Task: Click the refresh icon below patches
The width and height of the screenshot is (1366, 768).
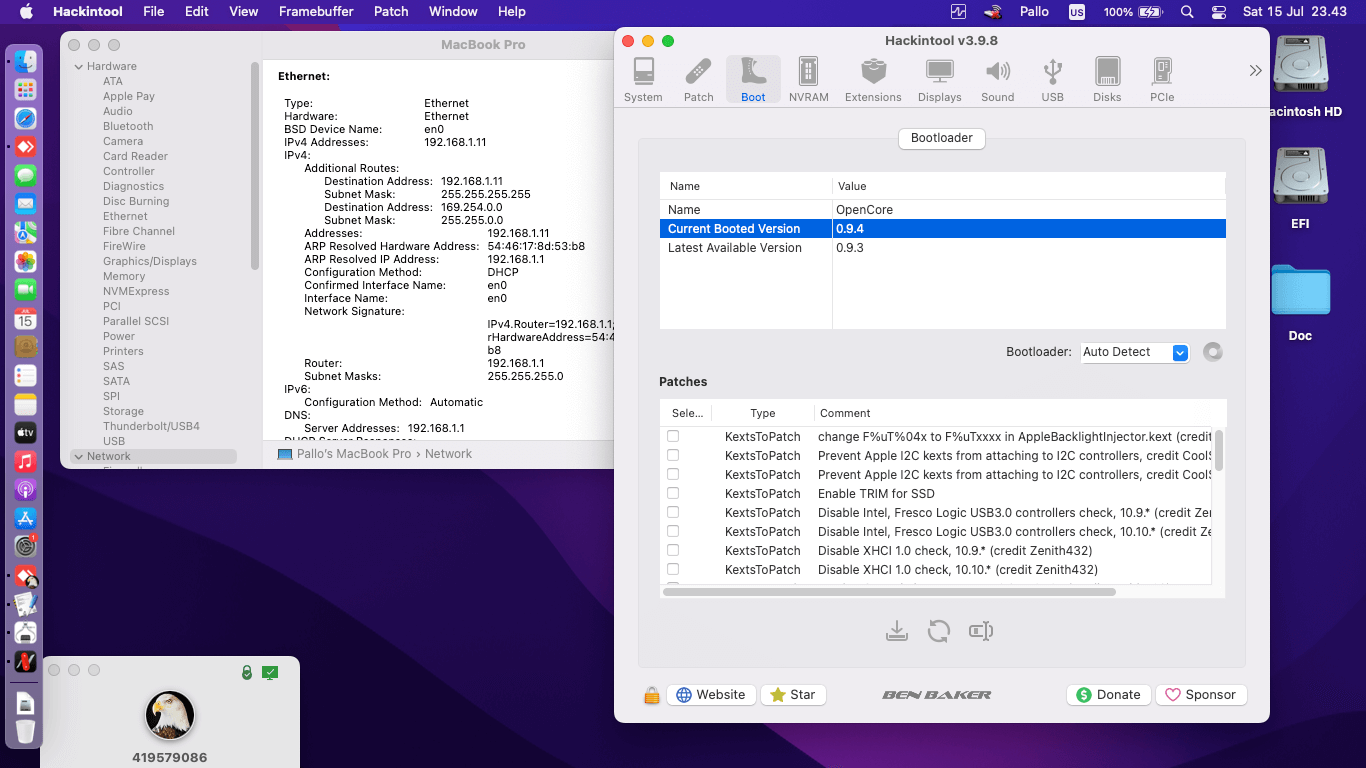Action: [x=939, y=631]
